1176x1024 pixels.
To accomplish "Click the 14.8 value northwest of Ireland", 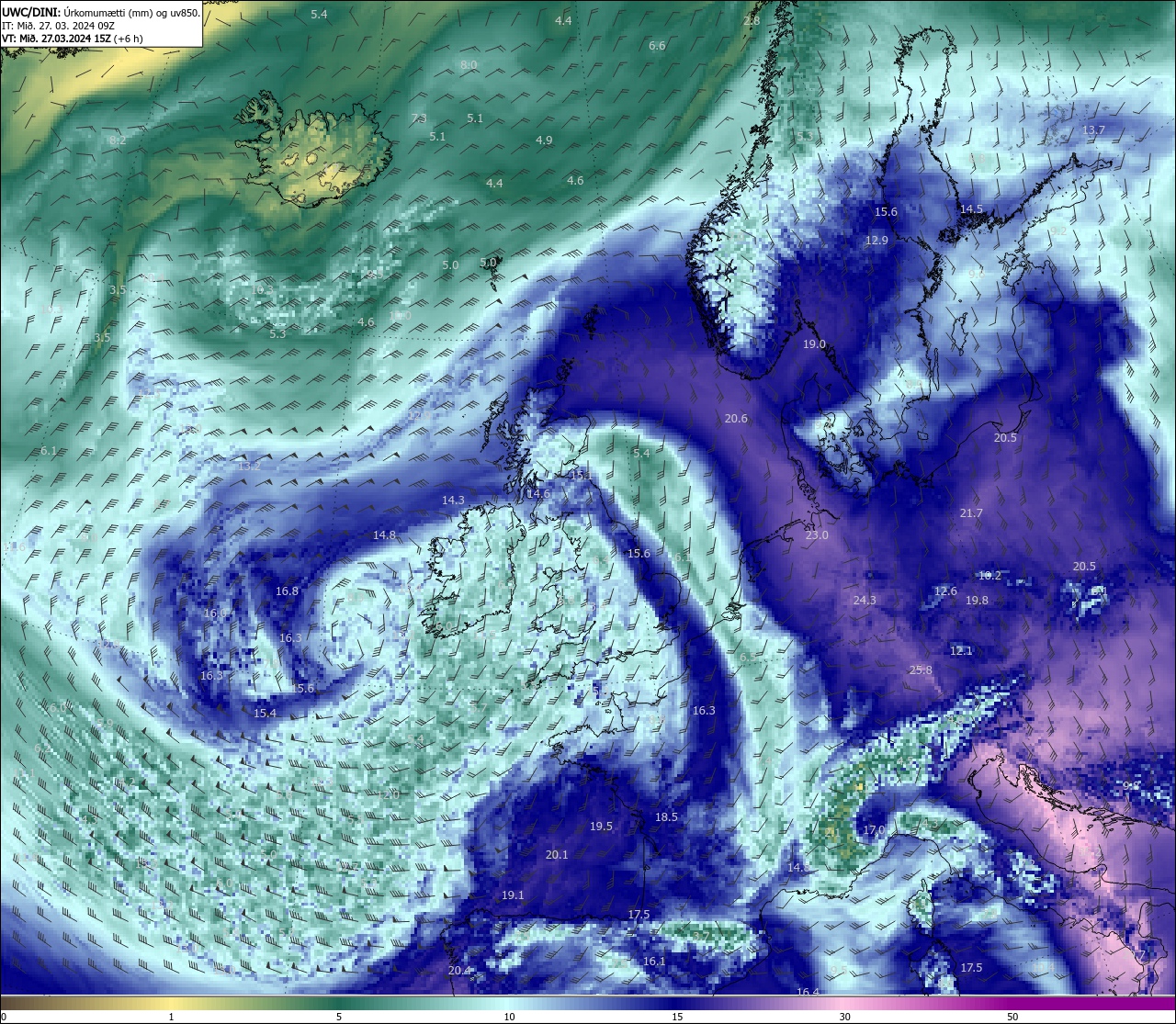I will pyautogui.click(x=384, y=535).
